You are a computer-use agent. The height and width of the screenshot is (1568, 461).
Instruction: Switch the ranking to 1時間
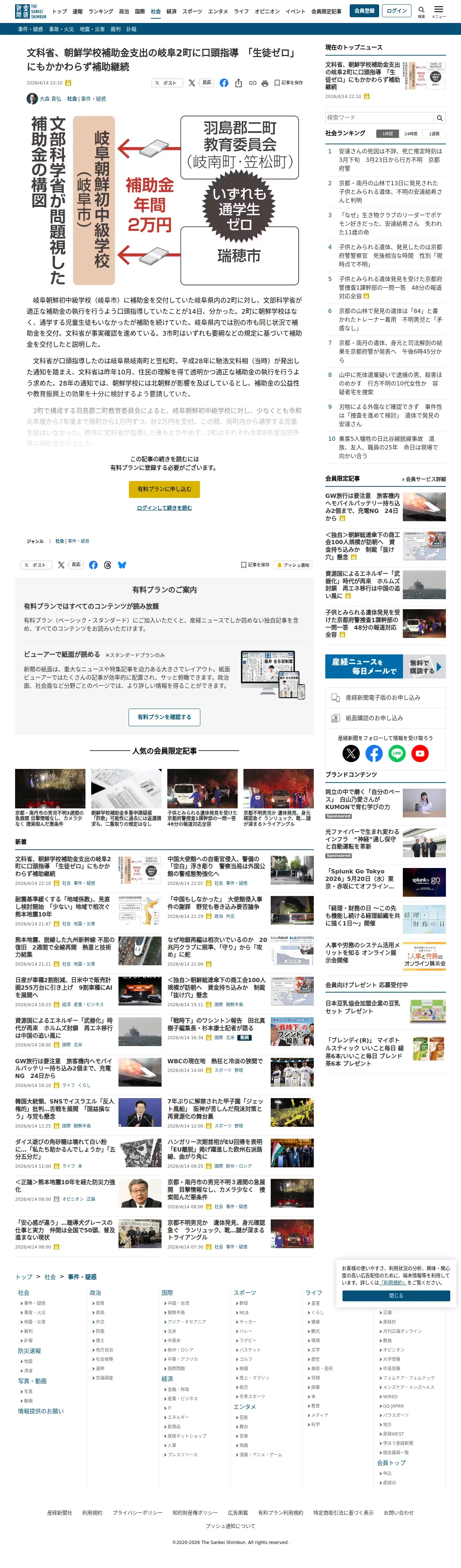388,133
